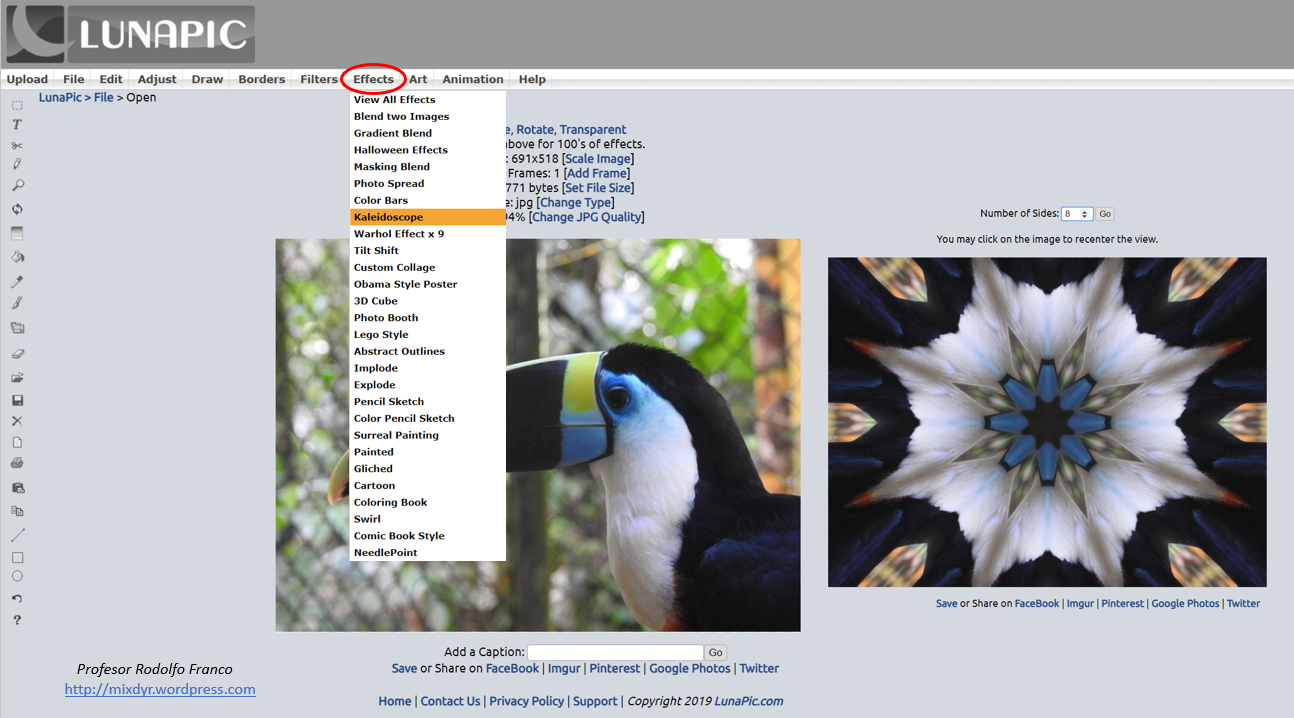Screen dimensions: 1294x718
Task: Open the Number of Sides selector
Action: [1077, 214]
